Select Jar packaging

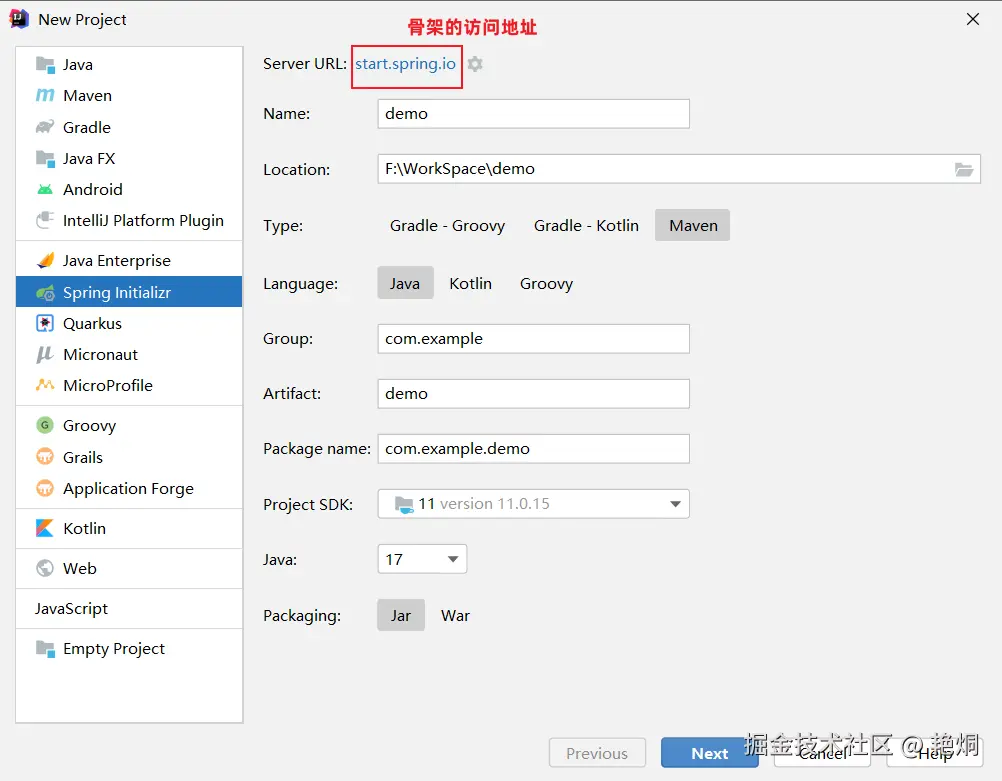401,615
